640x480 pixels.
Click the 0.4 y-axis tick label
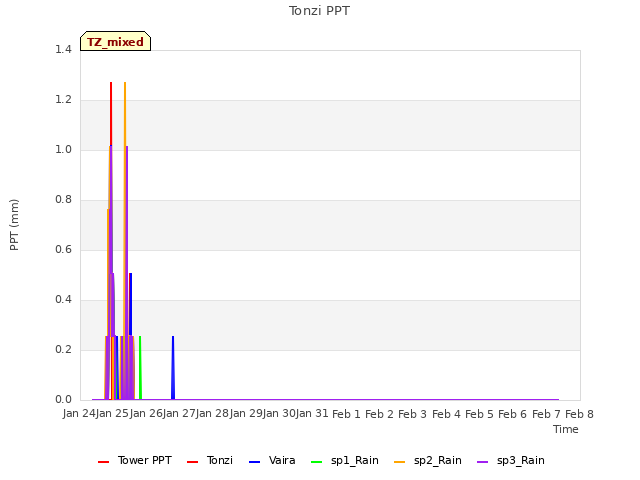[63, 300]
